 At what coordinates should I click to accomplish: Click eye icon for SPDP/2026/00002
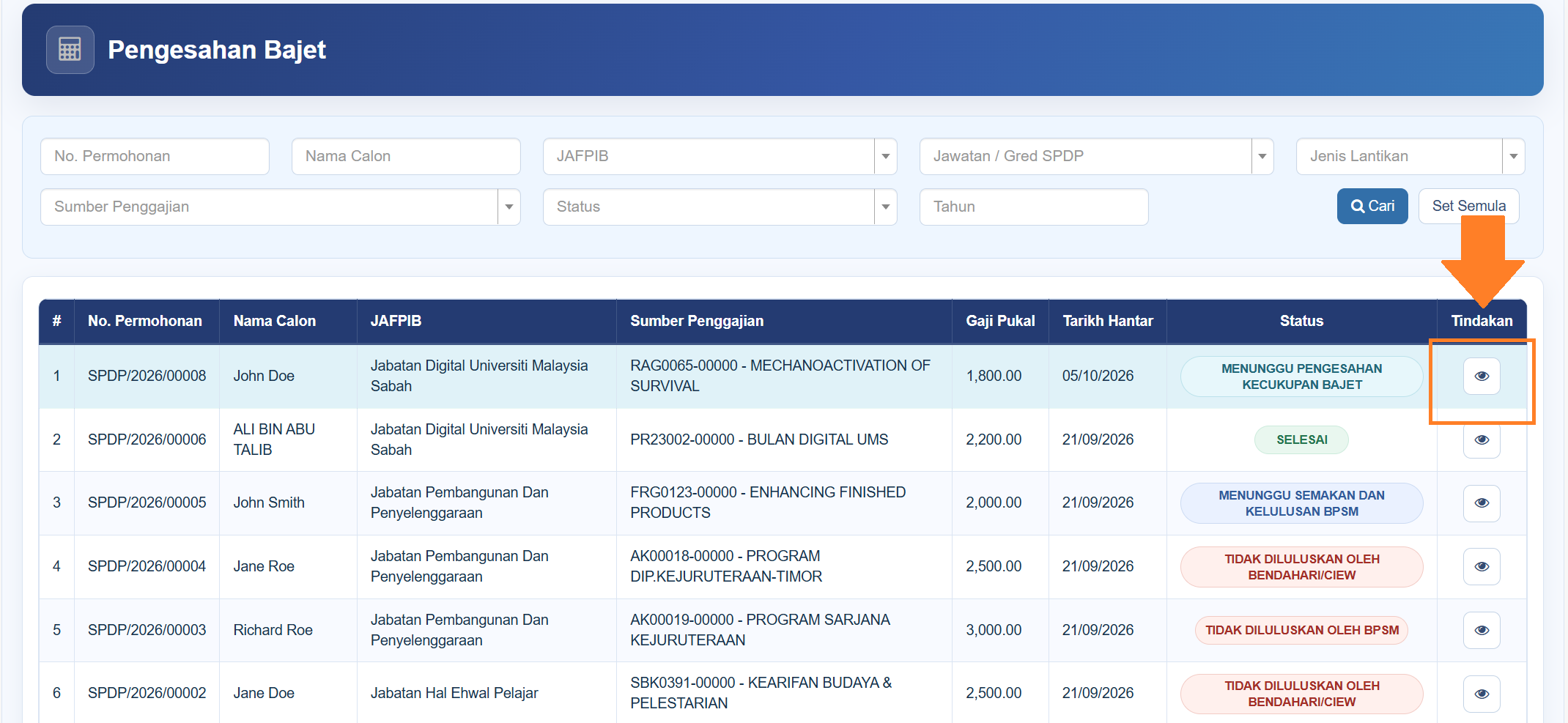[1481, 693]
